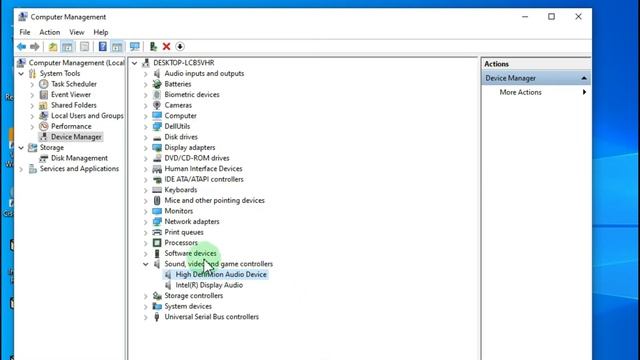Open the Help menu
The image size is (640, 360).
pyautogui.click(x=100, y=32)
